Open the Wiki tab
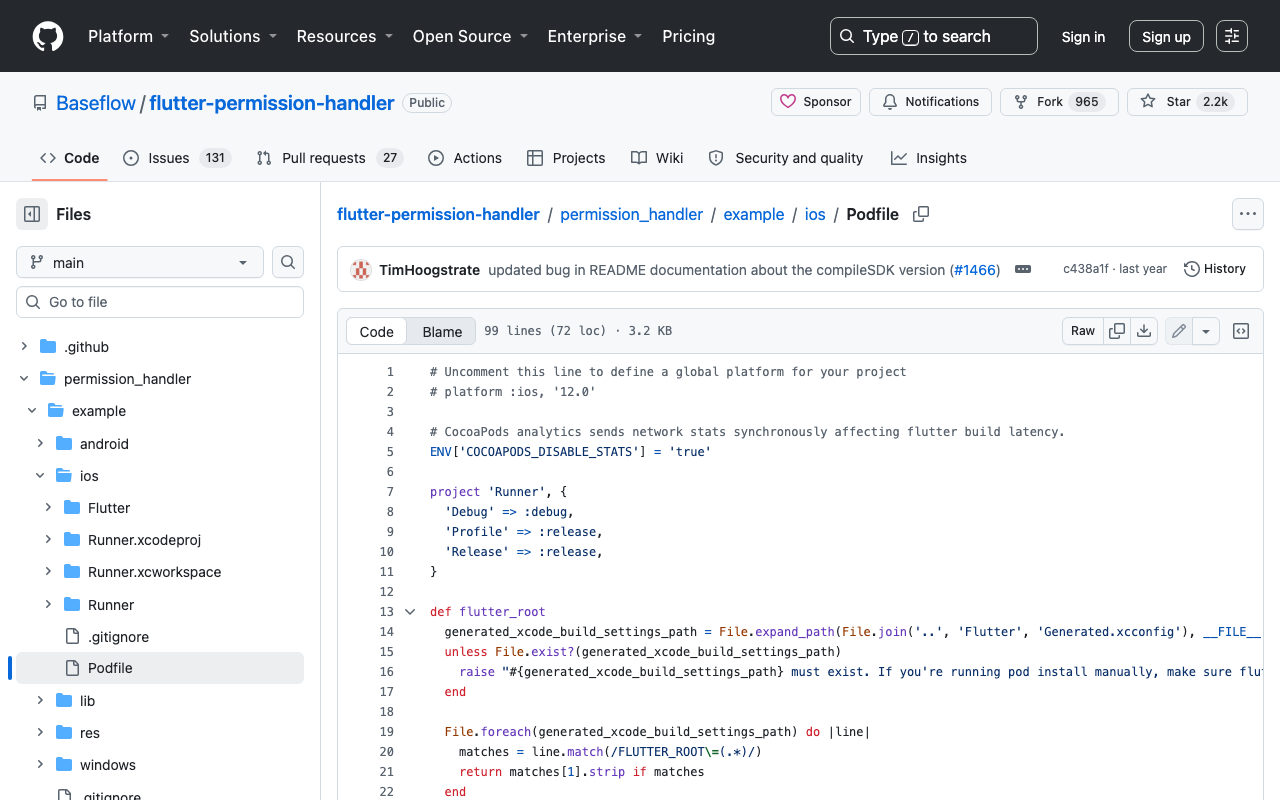Viewport: 1280px width, 800px height. click(657, 158)
